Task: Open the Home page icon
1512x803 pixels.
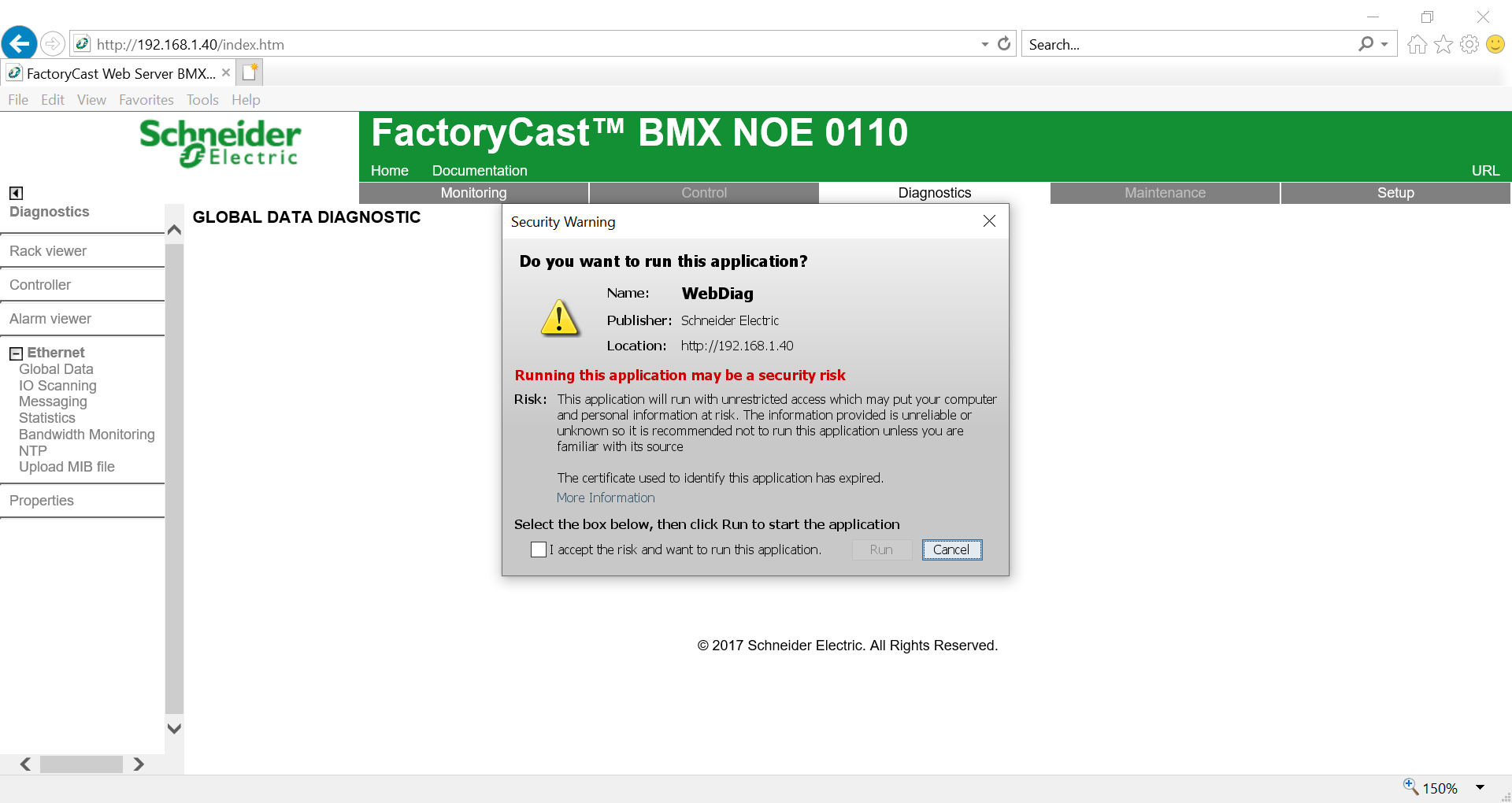Action: [1417, 45]
